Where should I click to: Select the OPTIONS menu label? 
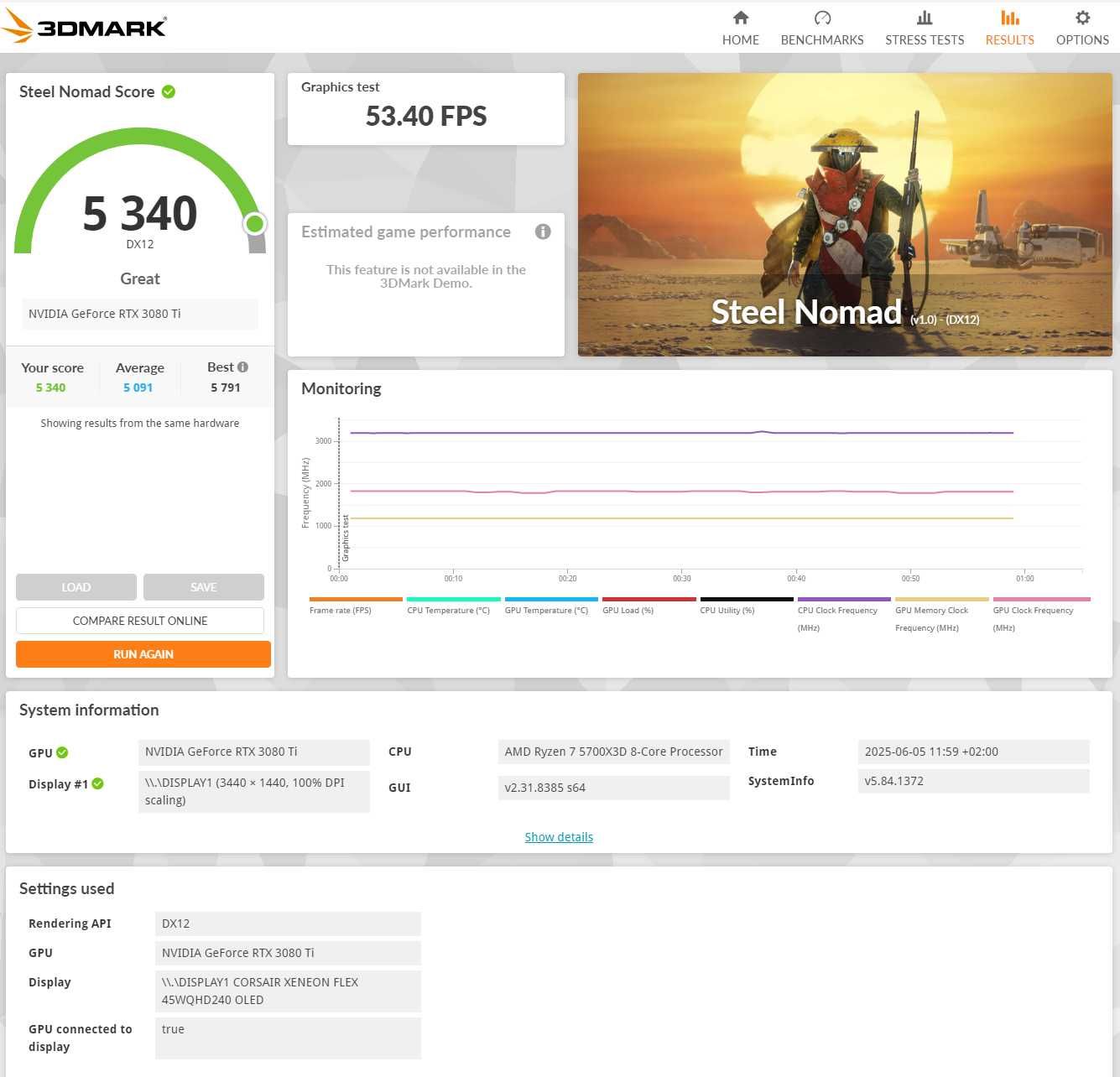pos(1082,39)
